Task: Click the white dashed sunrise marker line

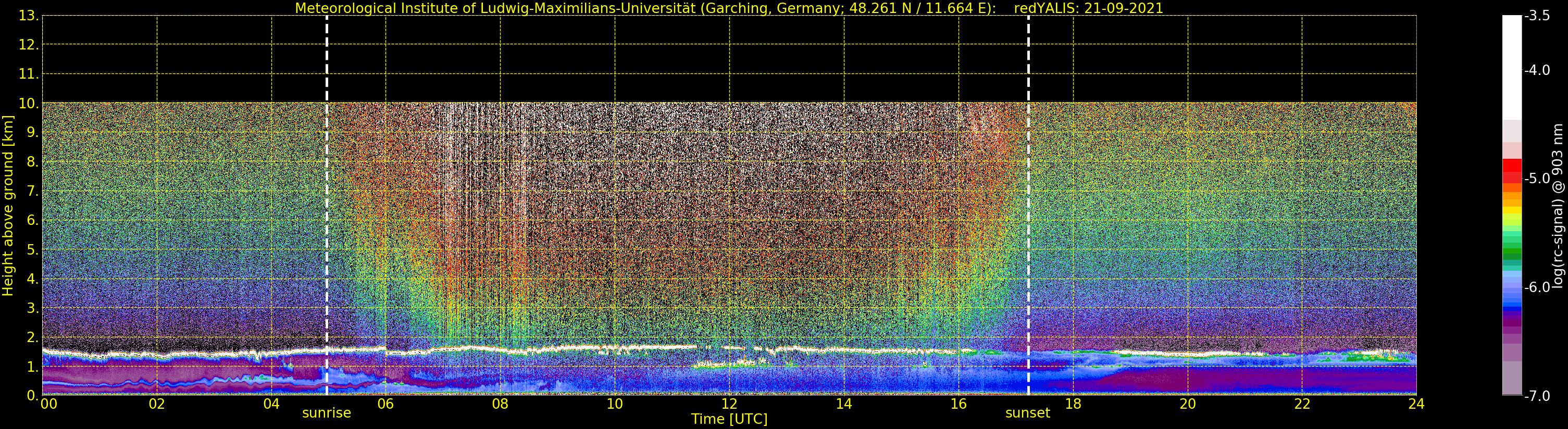Action: (327, 206)
